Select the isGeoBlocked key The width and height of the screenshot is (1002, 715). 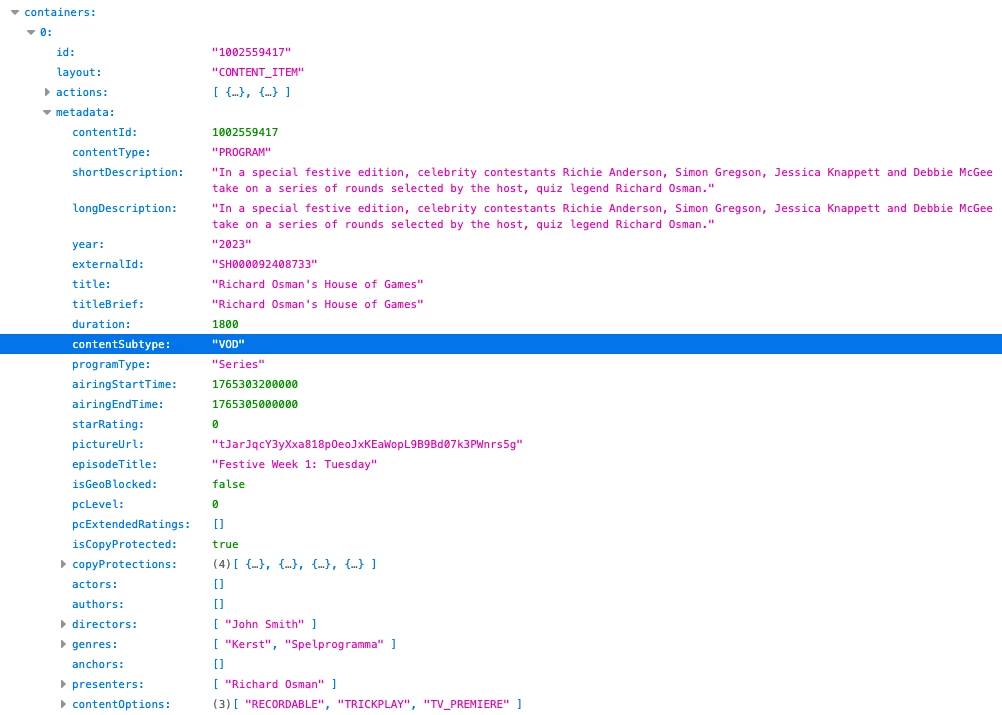point(114,484)
